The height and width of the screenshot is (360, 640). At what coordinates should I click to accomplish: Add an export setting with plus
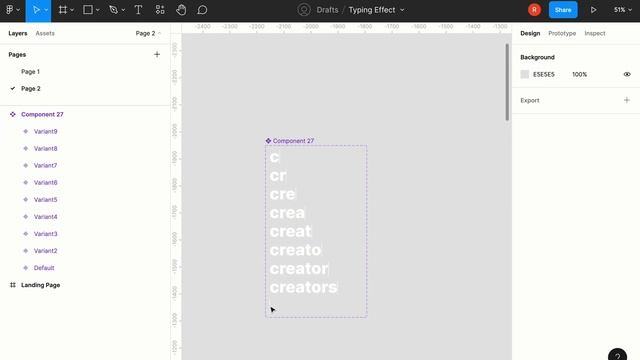627,100
